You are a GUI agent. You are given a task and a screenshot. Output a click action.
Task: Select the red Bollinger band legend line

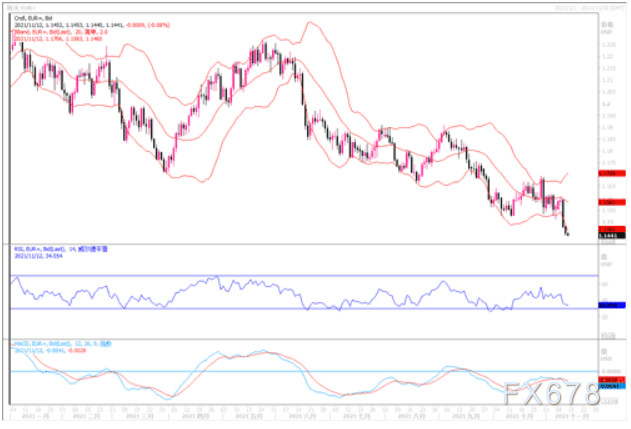pos(61,32)
